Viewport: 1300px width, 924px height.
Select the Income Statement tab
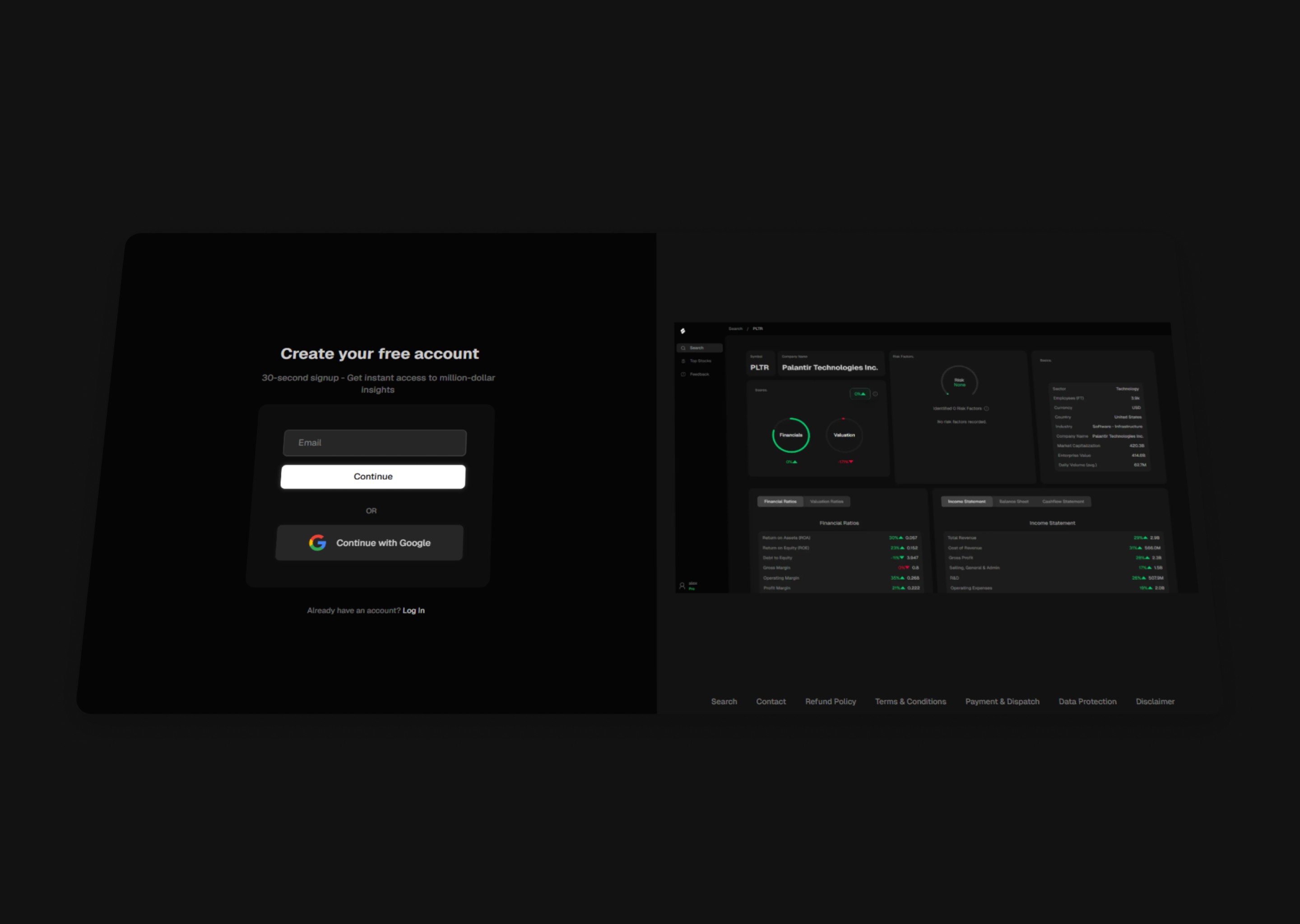(x=966, y=502)
